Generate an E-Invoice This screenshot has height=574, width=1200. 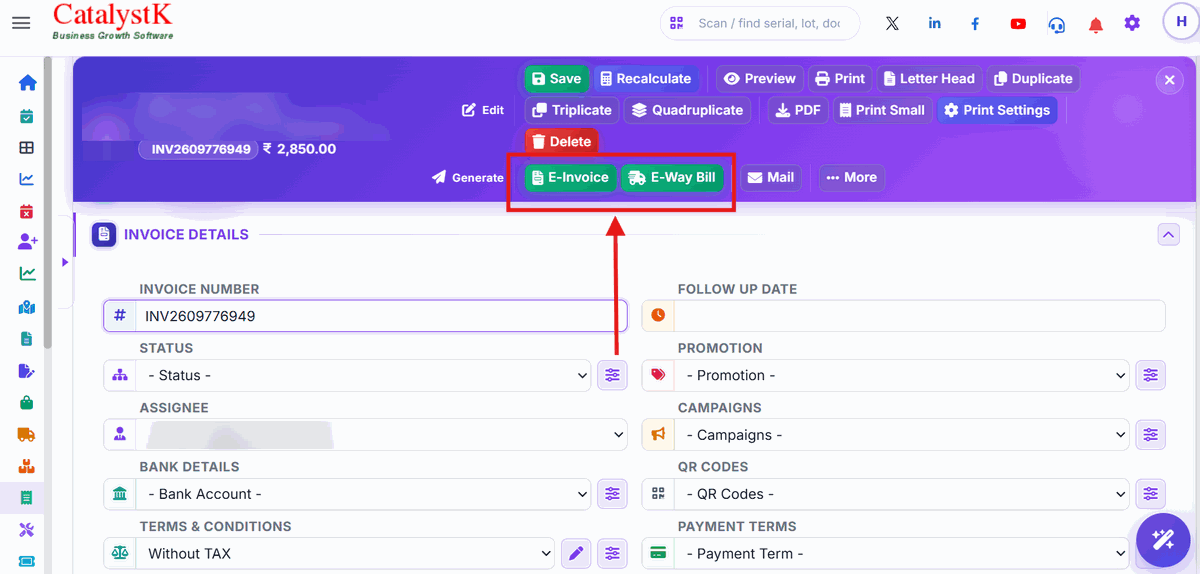tap(570, 177)
